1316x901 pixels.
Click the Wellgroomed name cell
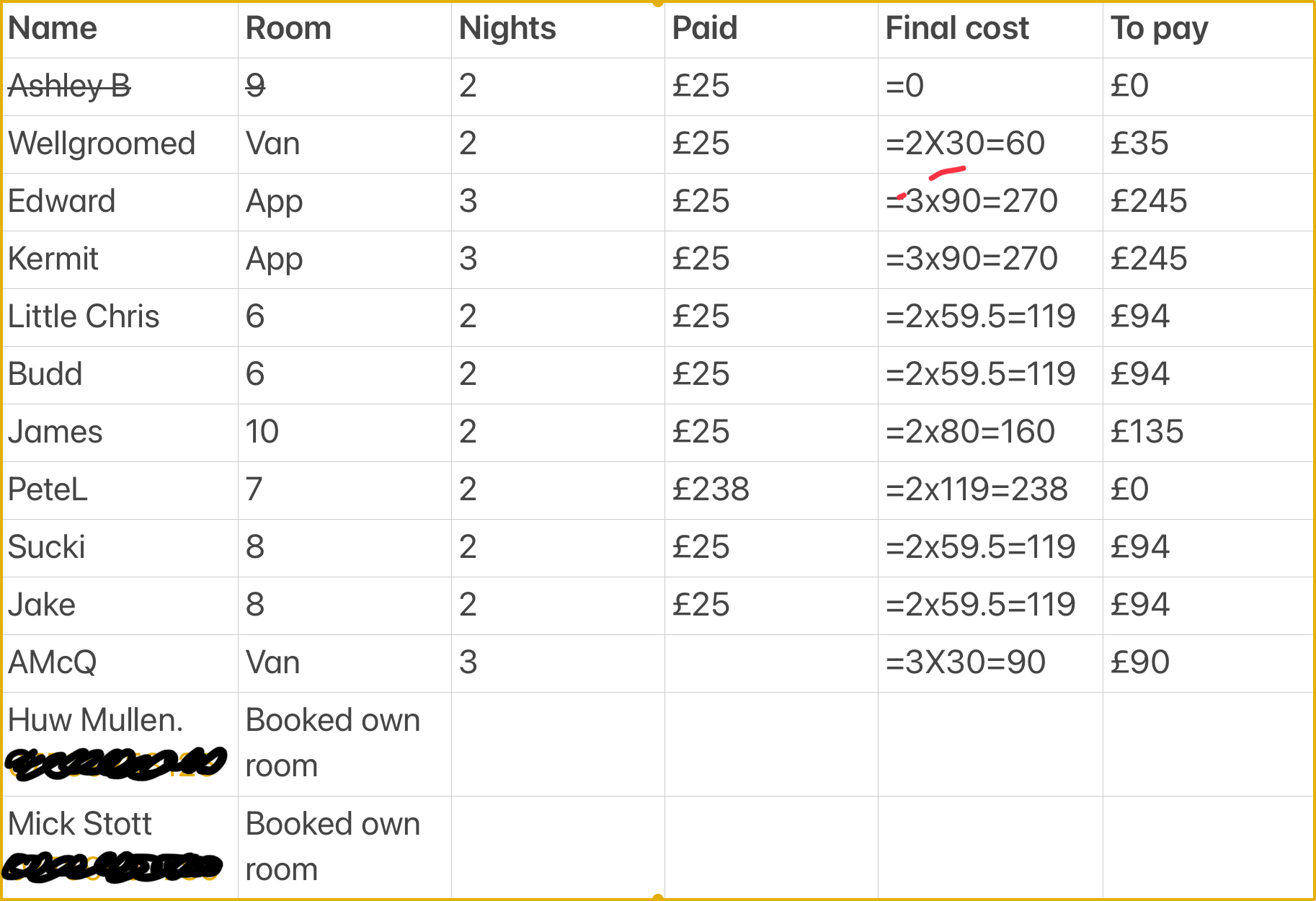120,144
